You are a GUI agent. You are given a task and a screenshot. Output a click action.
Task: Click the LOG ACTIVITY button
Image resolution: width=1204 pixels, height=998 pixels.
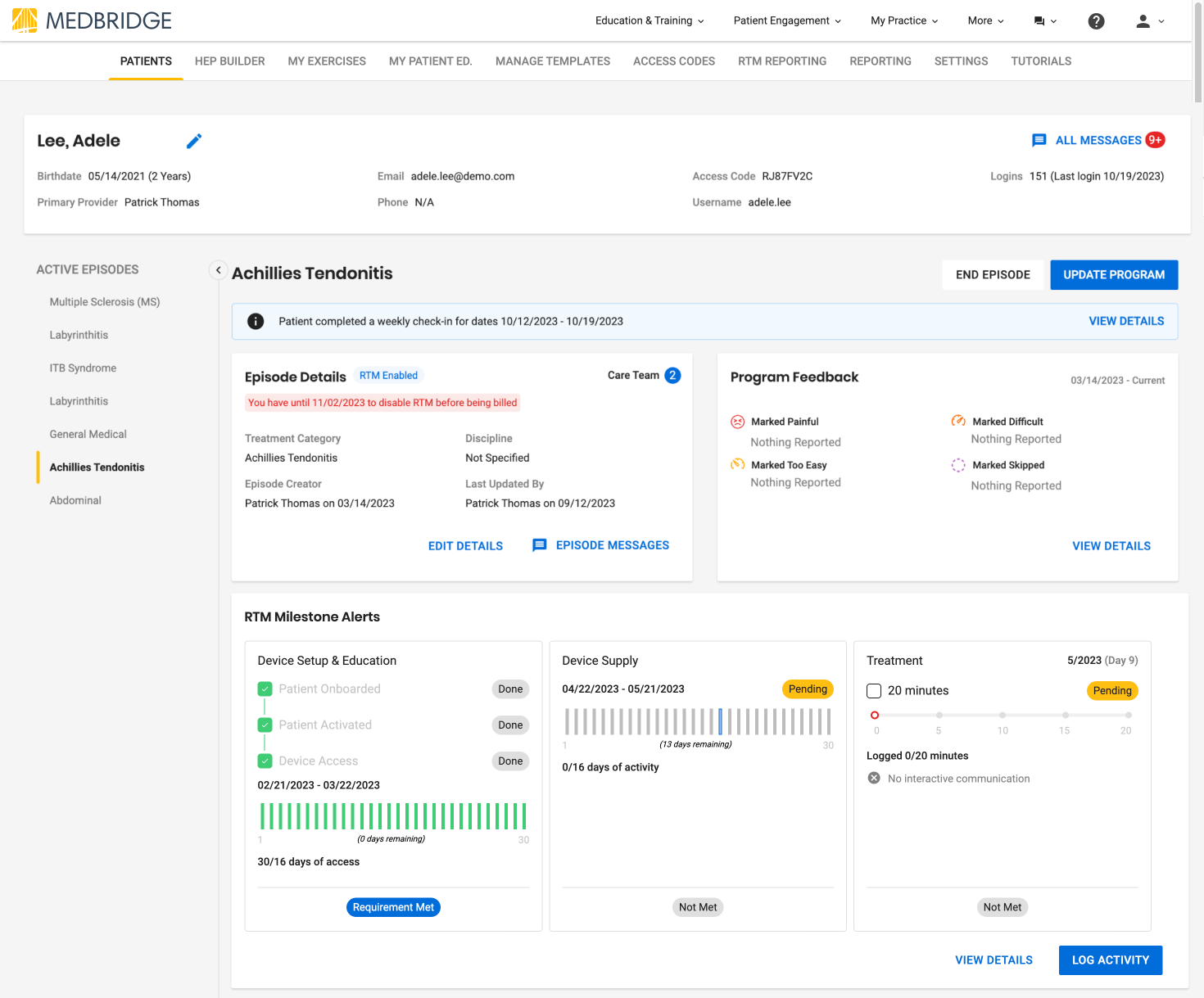pyautogui.click(x=1111, y=960)
